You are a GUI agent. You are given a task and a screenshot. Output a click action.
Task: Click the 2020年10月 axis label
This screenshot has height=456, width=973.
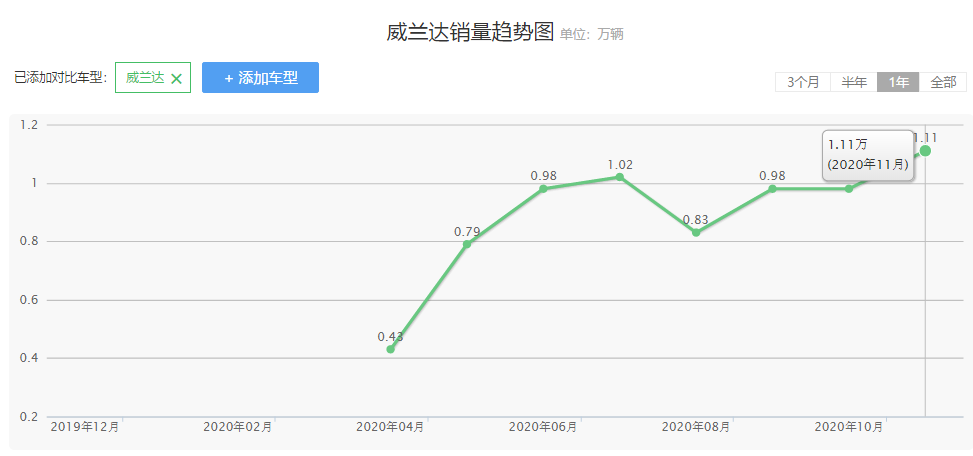[849, 427]
